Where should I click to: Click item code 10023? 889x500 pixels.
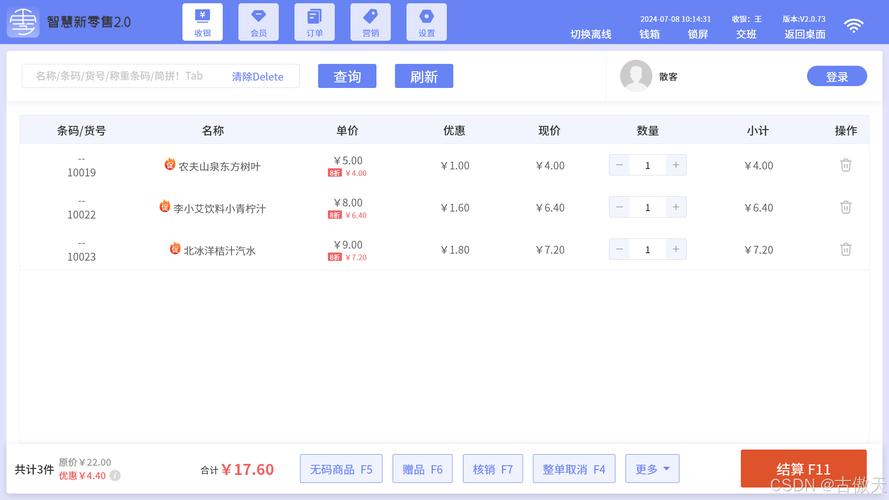(x=82, y=256)
